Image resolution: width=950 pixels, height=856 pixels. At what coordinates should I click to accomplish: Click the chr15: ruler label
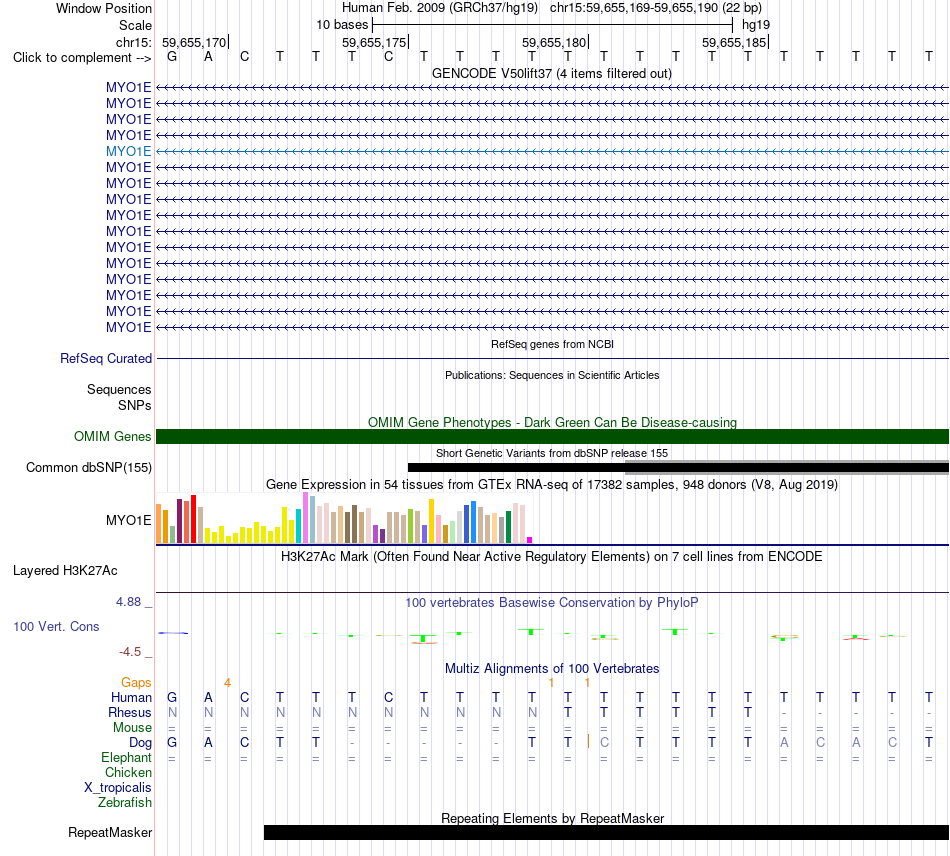(x=134, y=42)
